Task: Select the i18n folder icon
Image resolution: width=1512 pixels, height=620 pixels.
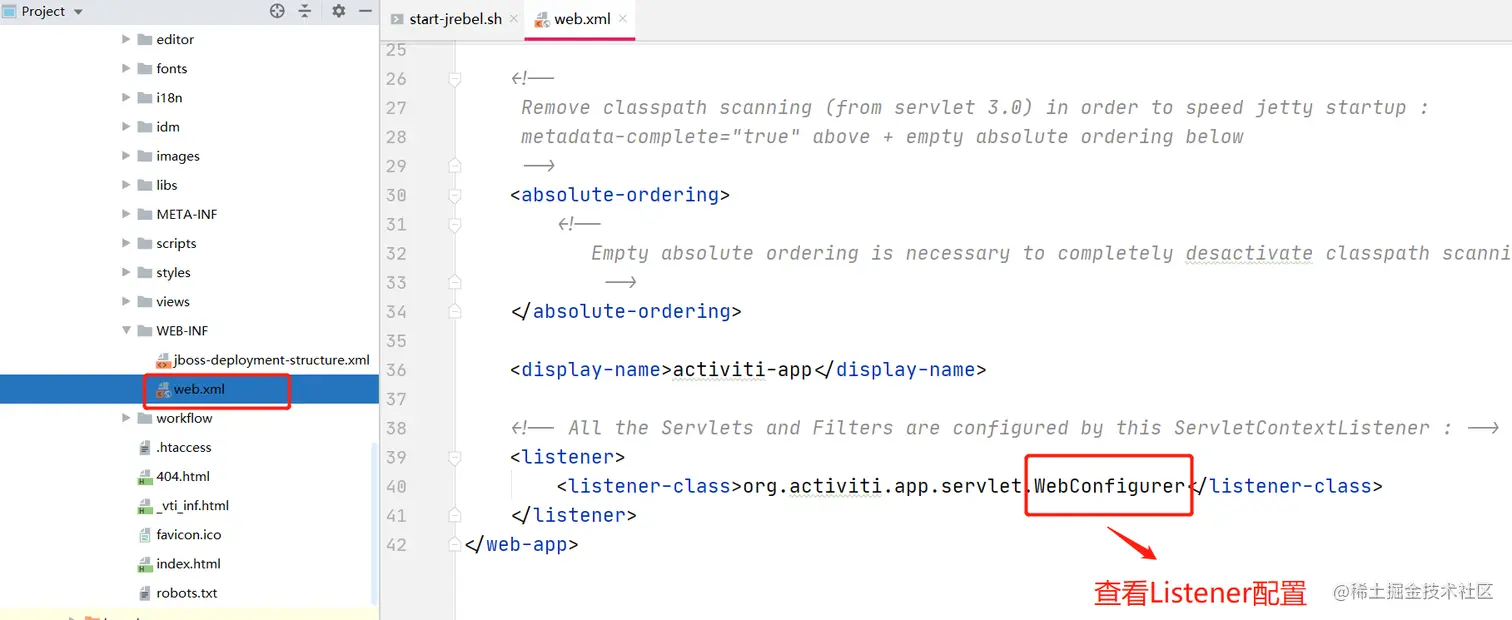Action: (144, 98)
